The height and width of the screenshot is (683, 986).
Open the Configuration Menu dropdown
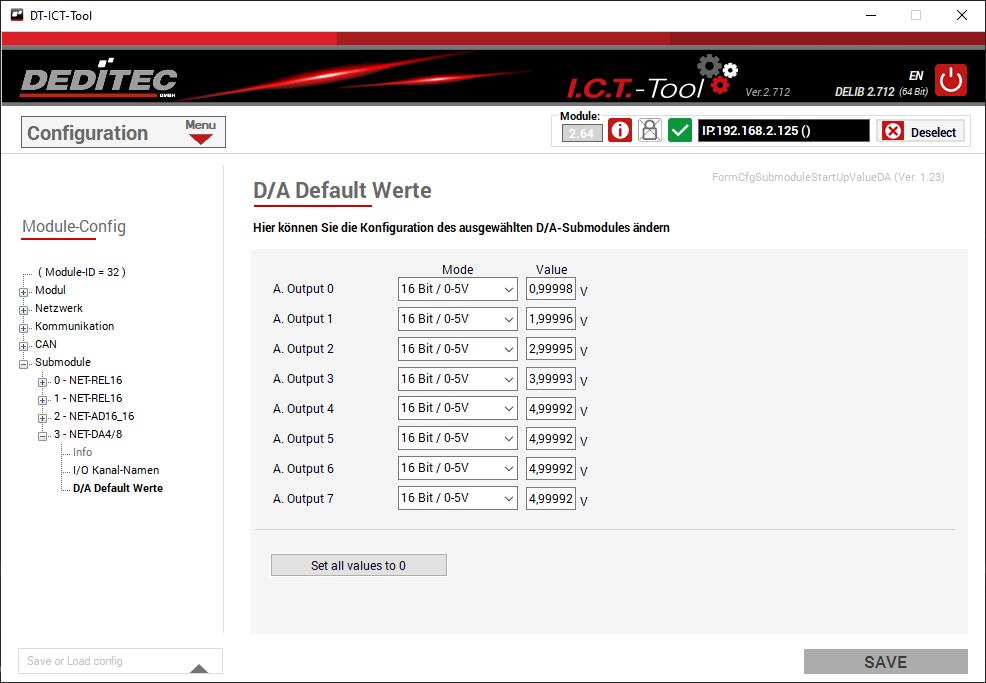201,132
